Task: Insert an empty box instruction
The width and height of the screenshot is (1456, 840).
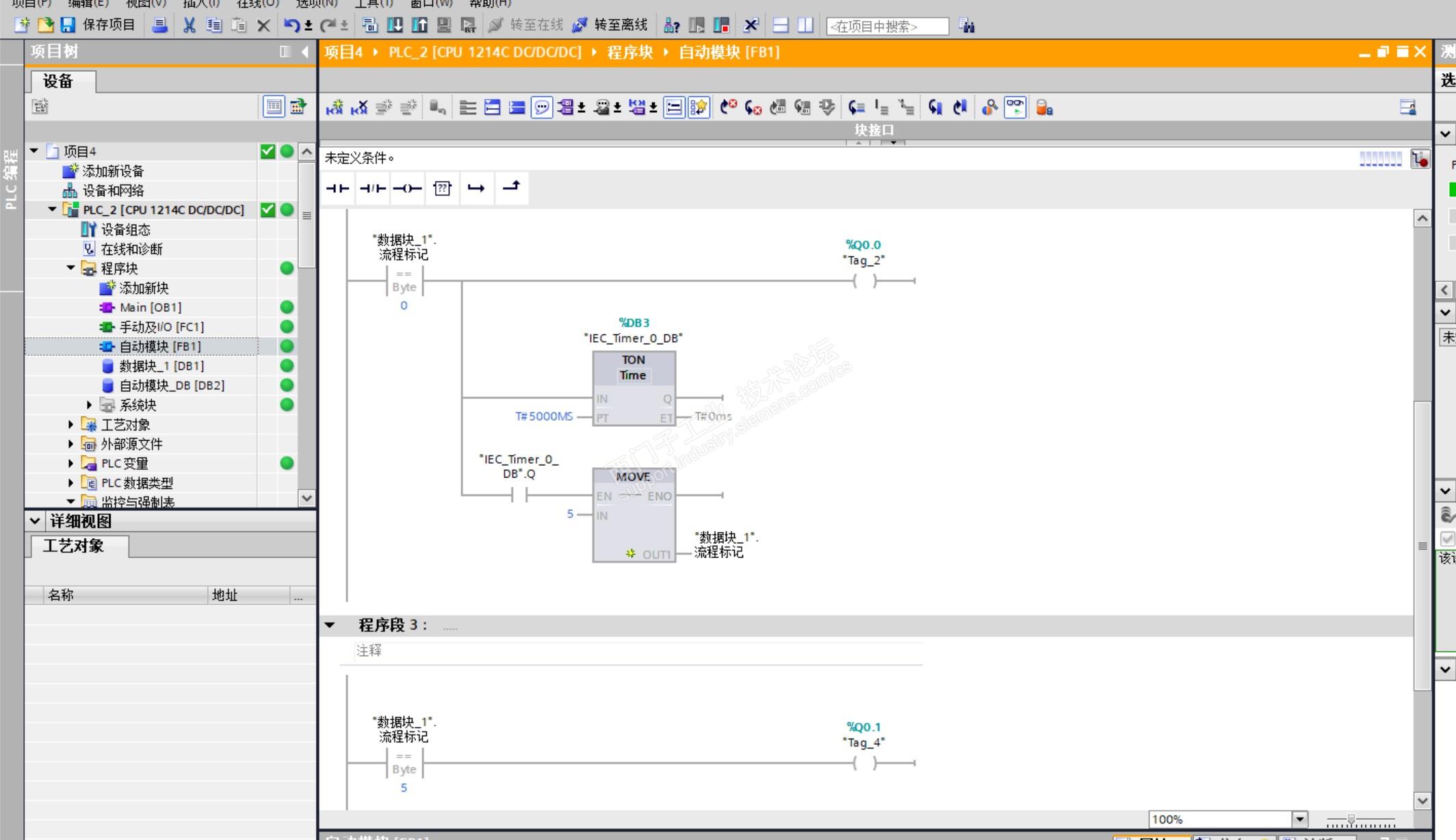Action: click(x=442, y=188)
